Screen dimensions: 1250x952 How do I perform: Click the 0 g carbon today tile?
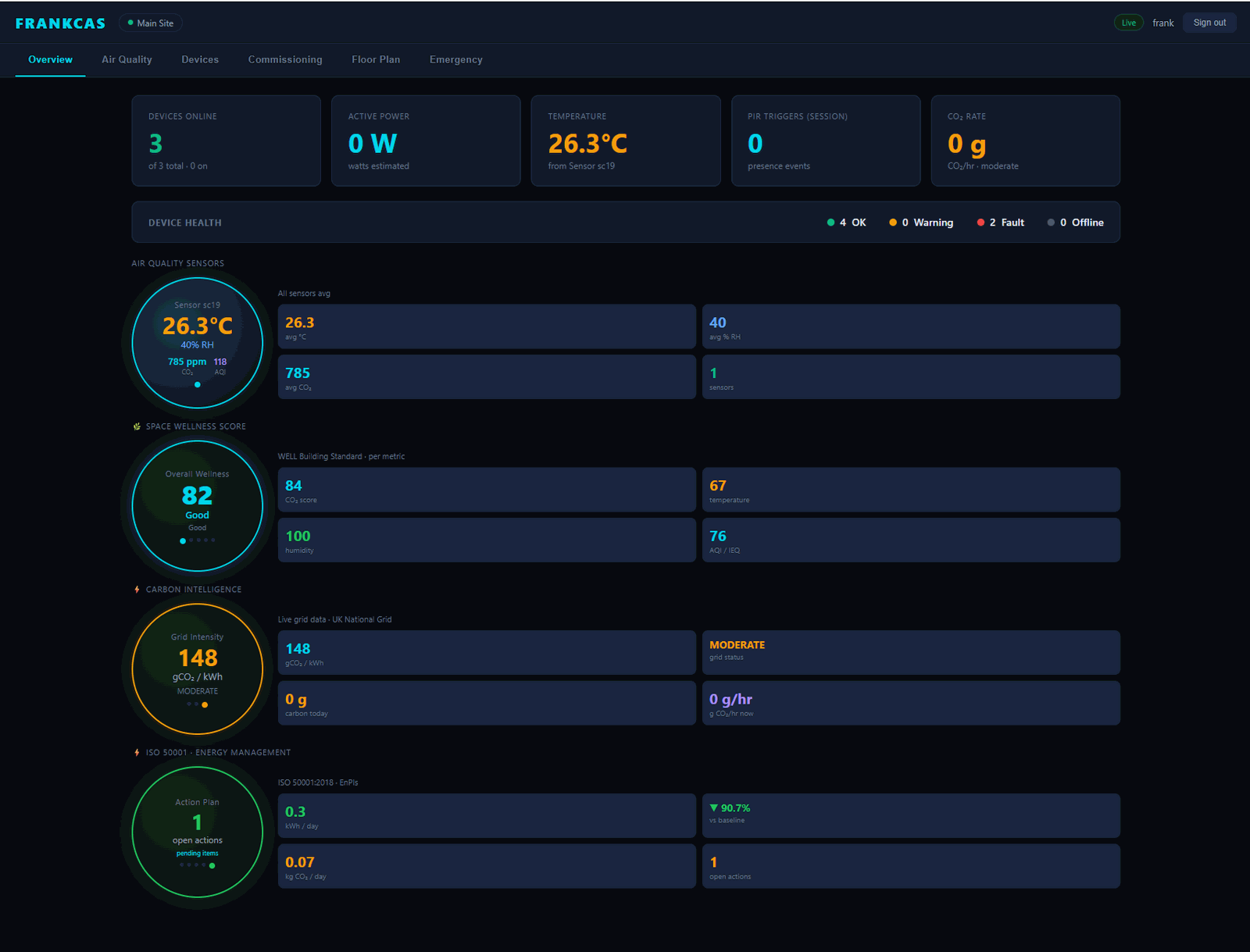(x=487, y=703)
